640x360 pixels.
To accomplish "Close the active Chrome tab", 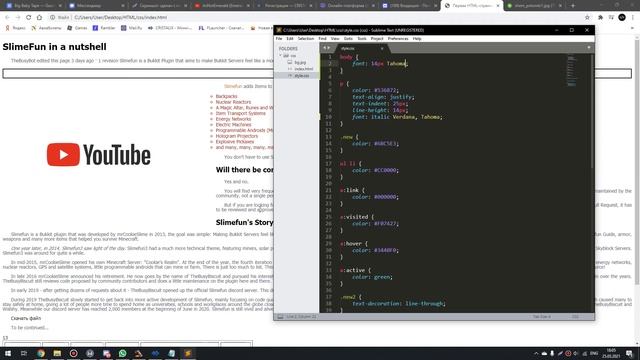I will pyautogui.click(x=498, y=6).
